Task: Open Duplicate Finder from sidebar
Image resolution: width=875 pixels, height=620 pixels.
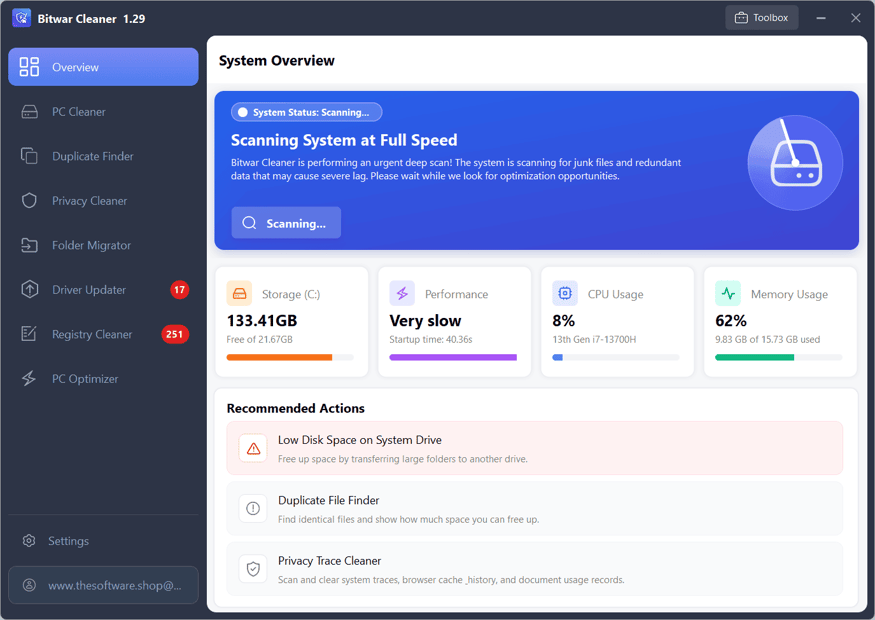Action: 103,156
